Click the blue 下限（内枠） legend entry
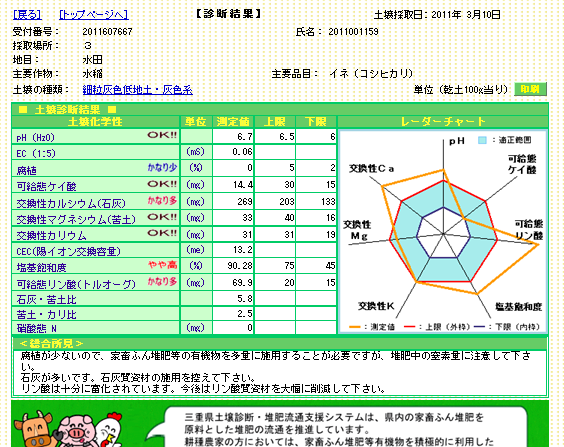This screenshot has height=447, width=564. pos(506,327)
